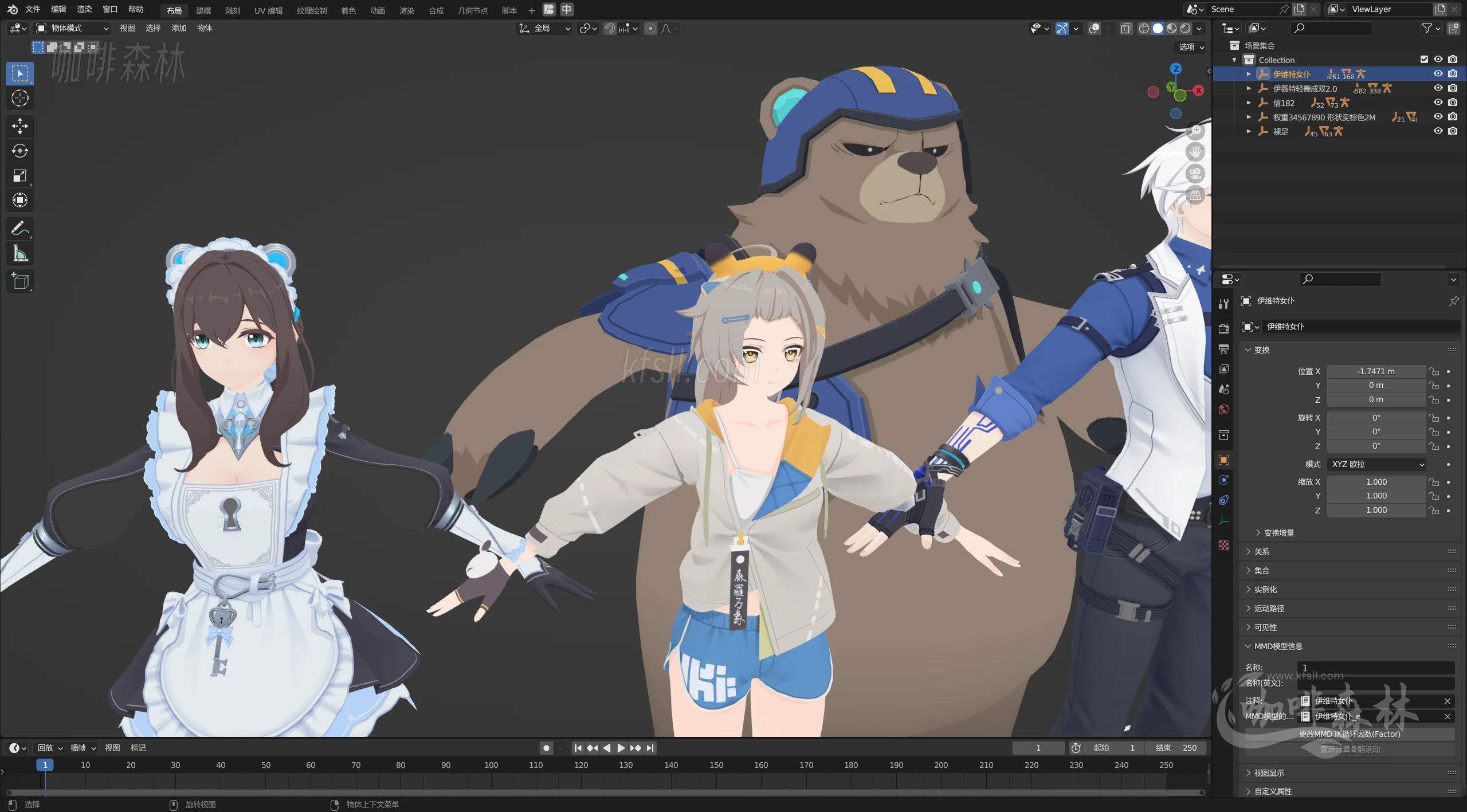The width and height of the screenshot is (1467, 812).
Task: Jump to the first frame
Action: click(x=578, y=748)
